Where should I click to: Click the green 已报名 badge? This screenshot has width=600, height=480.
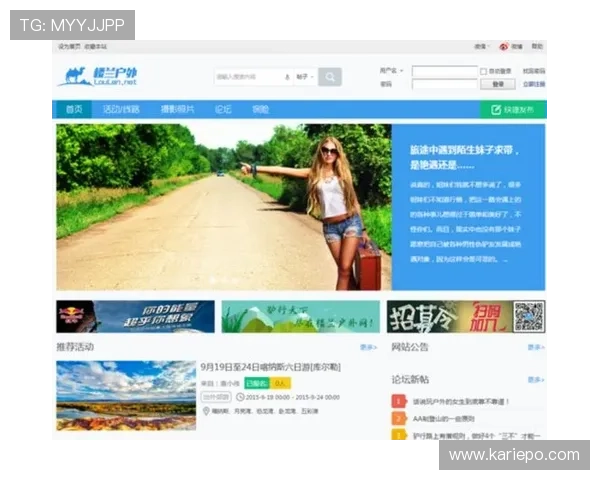257,383
